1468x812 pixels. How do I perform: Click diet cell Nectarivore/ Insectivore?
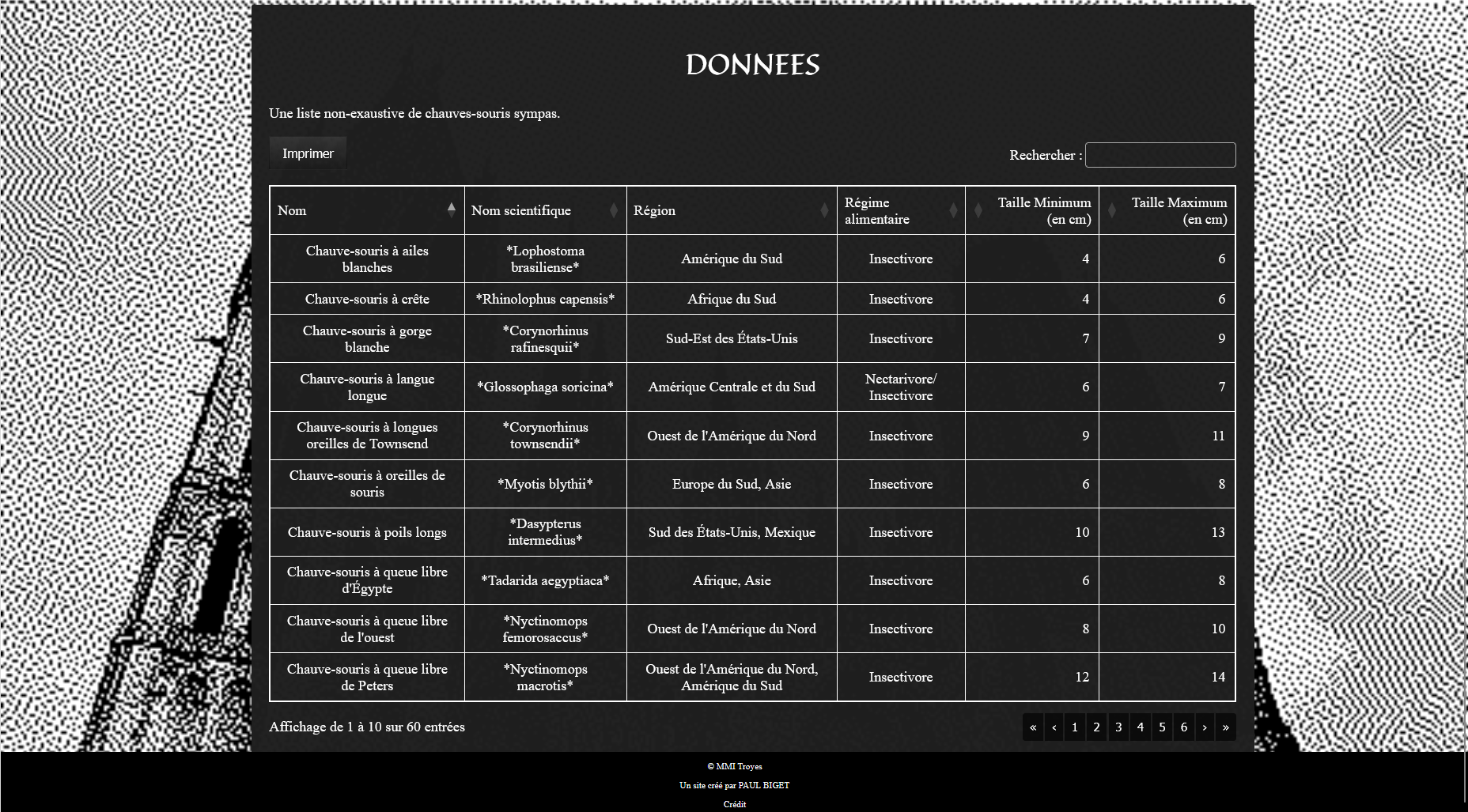[x=901, y=387]
